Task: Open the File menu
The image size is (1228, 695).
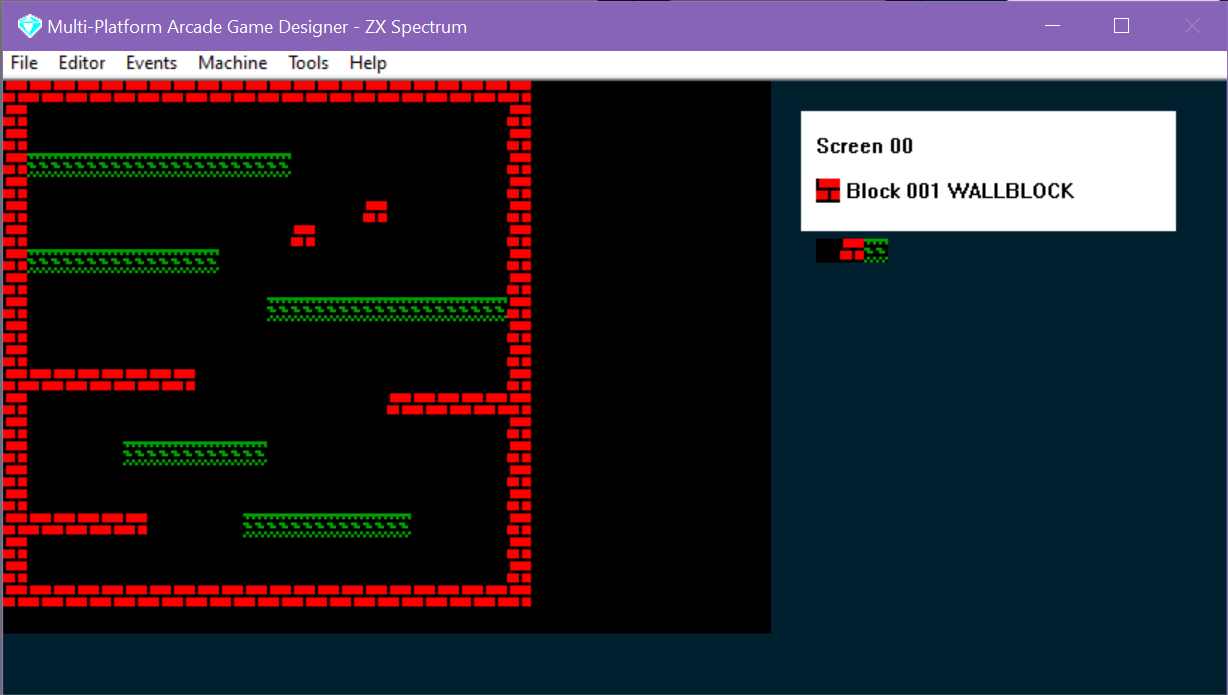Action: coord(24,63)
